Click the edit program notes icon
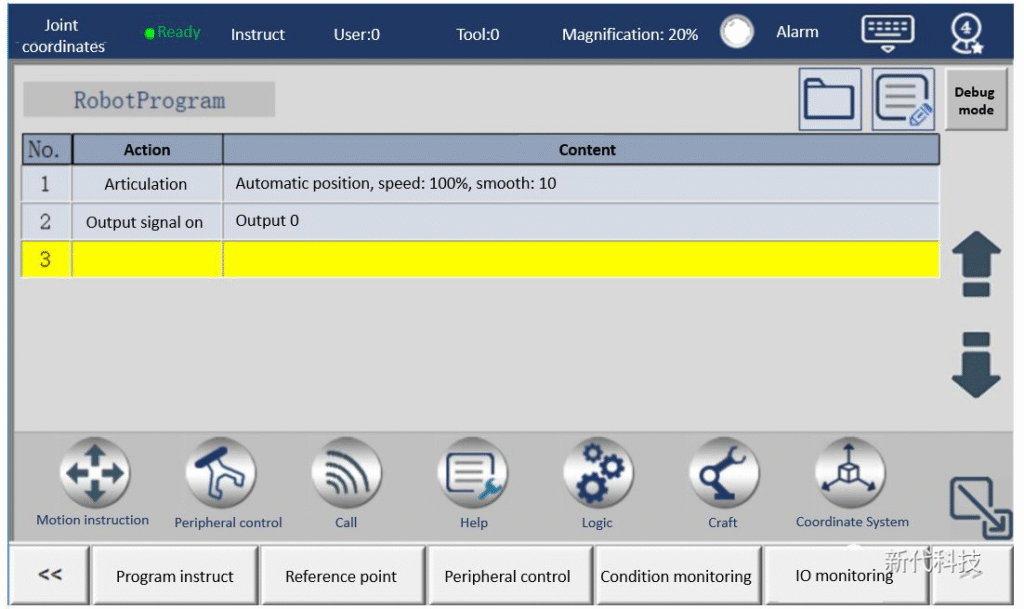The image size is (1024, 609). [903, 100]
